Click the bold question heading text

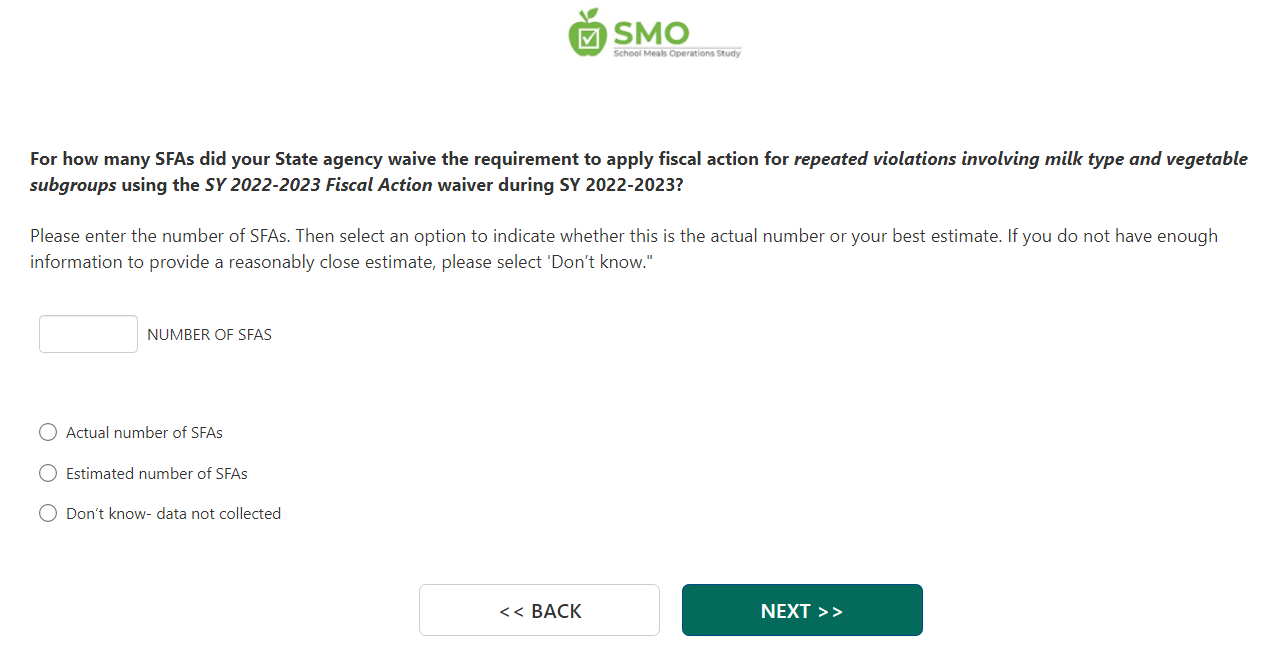(400, 159)
